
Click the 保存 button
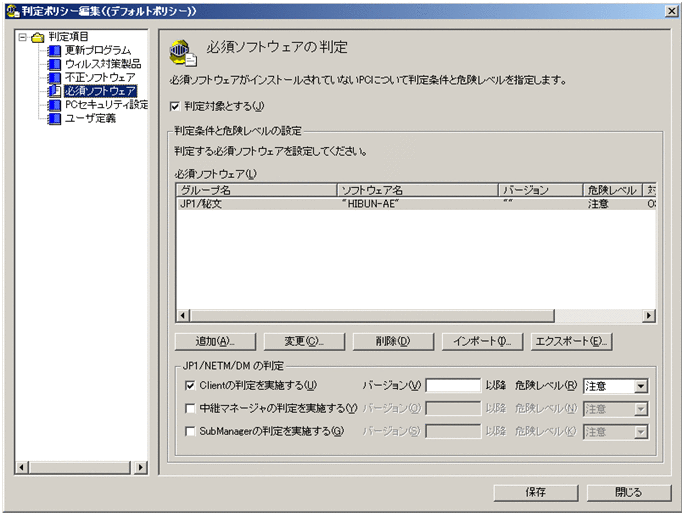(536, 493)
